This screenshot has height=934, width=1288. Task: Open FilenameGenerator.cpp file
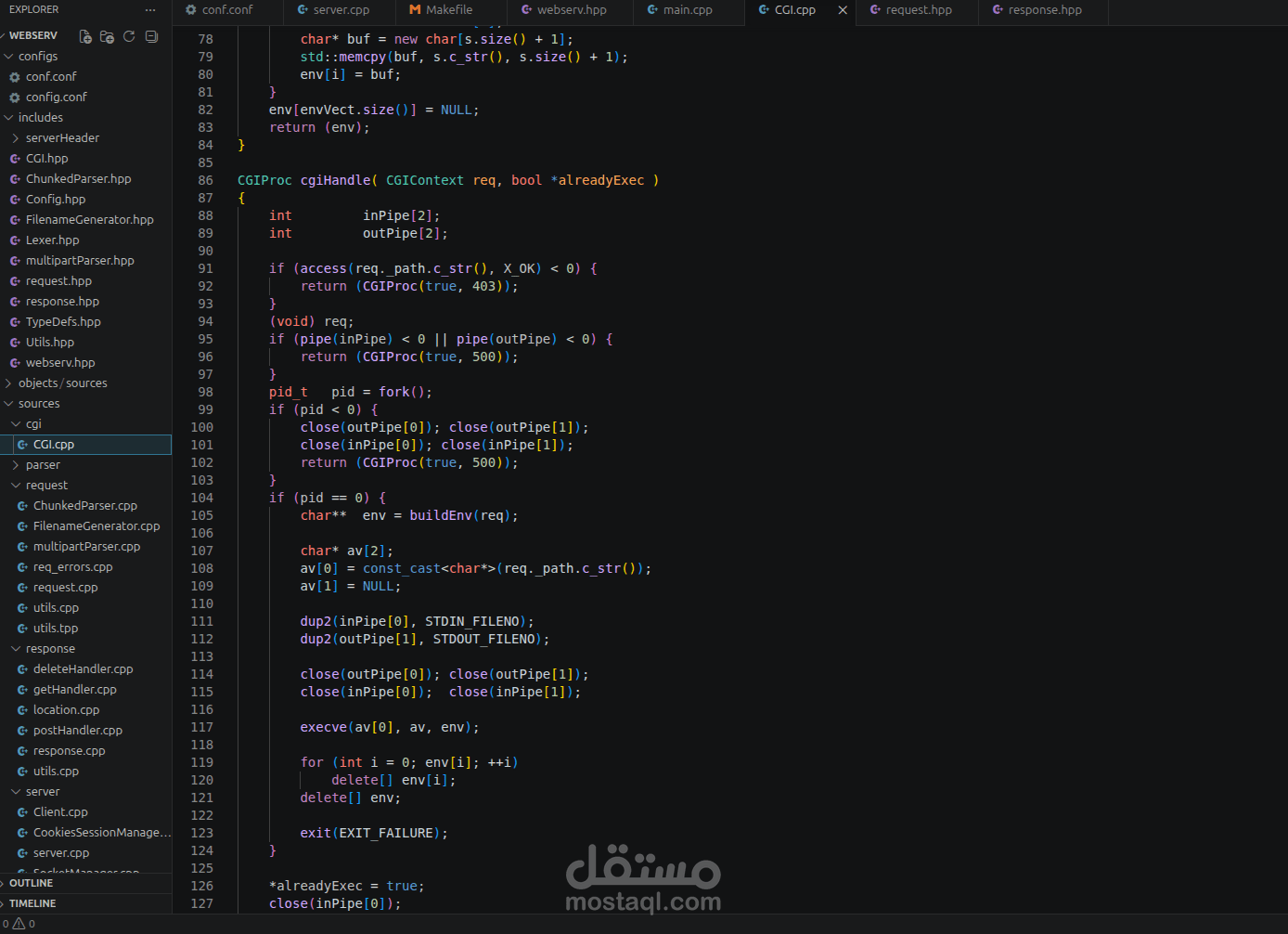pos(97,526)
